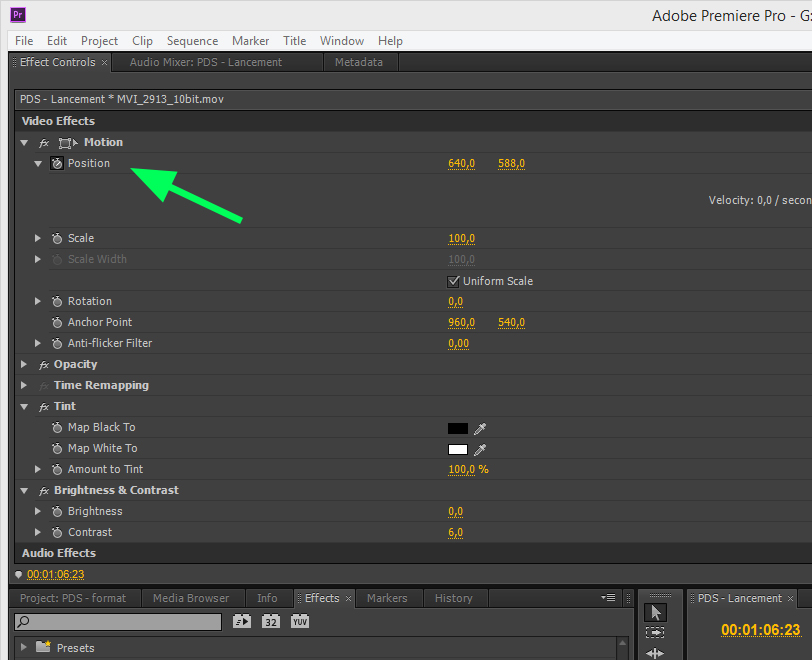The image size is (812, 660).
Task: Toggle Map Black To stopwatch
Action: (x=57, y=427)
